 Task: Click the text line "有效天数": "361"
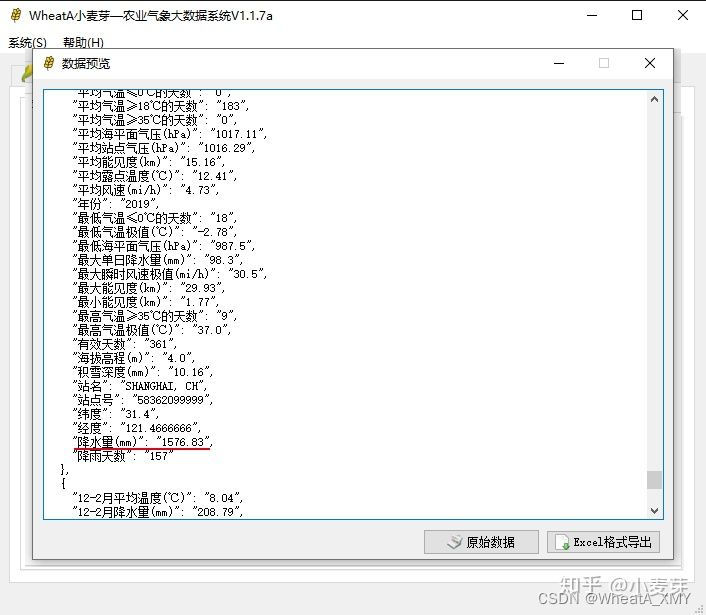(x=125, y=344)
